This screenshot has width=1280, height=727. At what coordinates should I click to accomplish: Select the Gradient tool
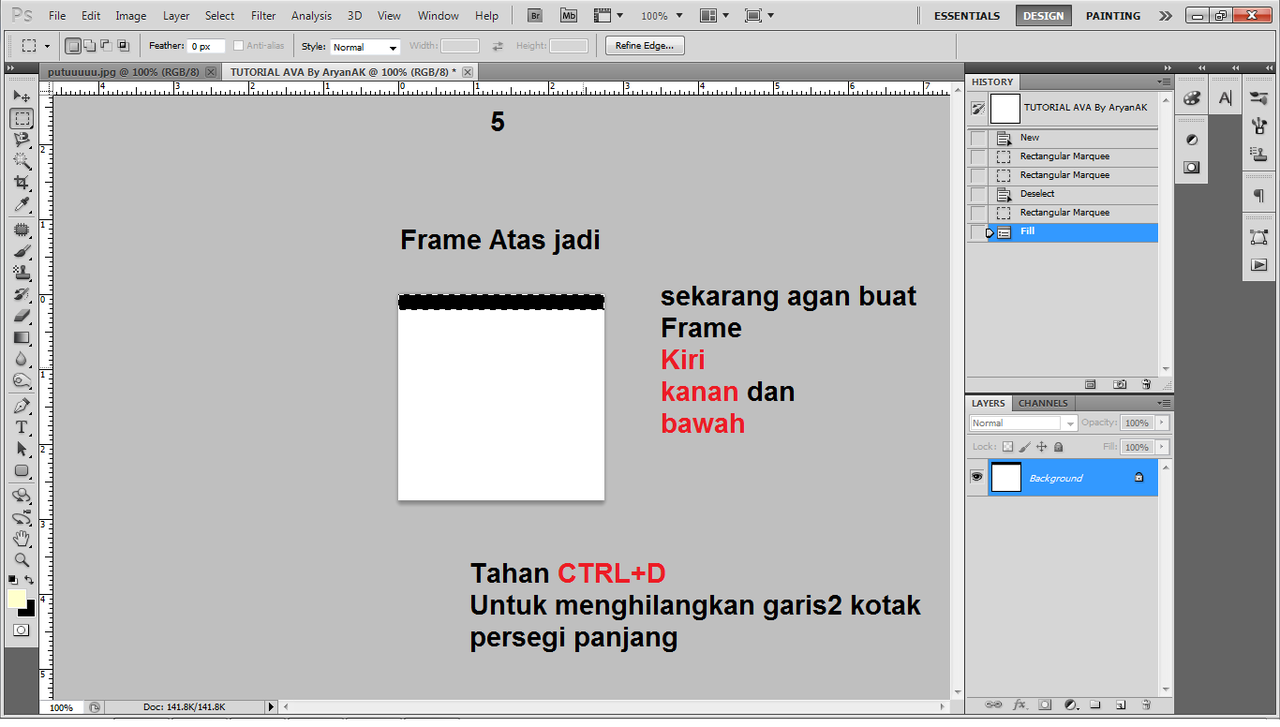tap(21, 338)
